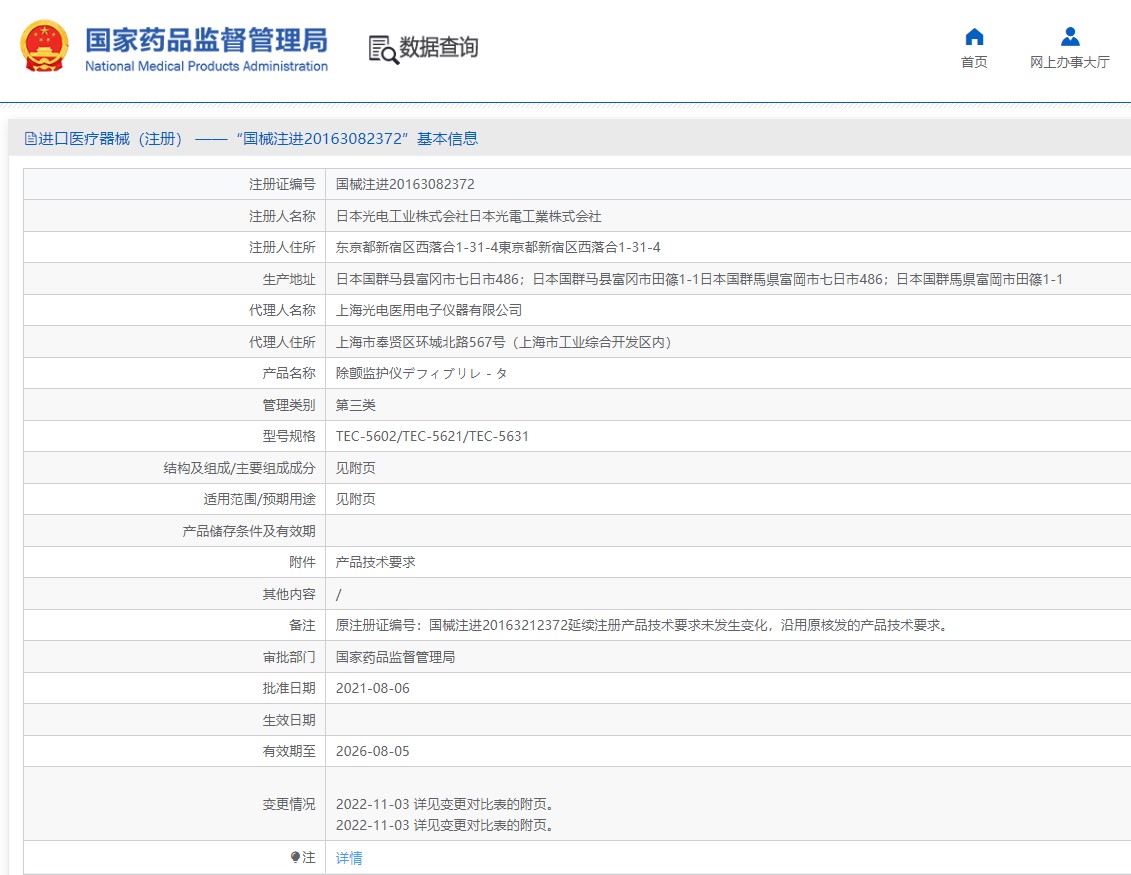The image size is (1131, 875).
Task: Click the agent name 上海光电医用电子仪器有限公司
Action: (x=429, y=310)
